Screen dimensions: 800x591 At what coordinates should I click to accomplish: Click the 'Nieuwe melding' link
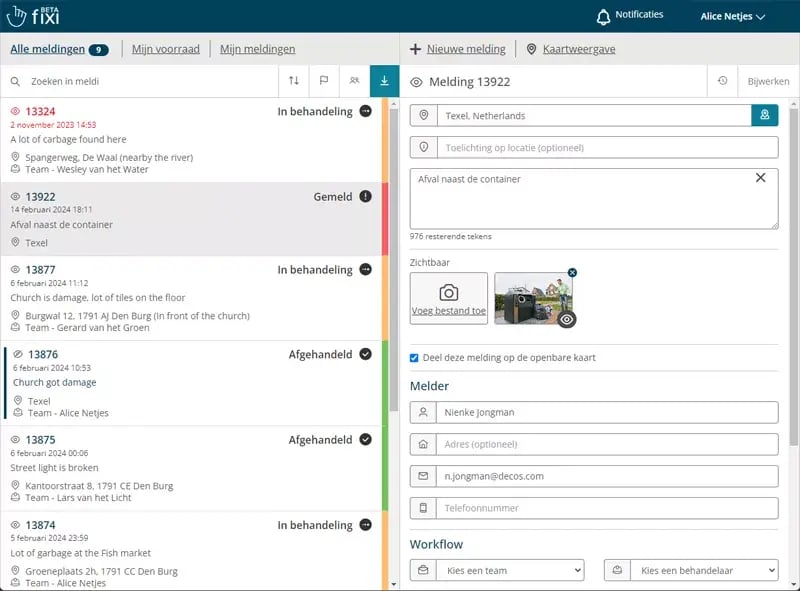pos(457,49)
